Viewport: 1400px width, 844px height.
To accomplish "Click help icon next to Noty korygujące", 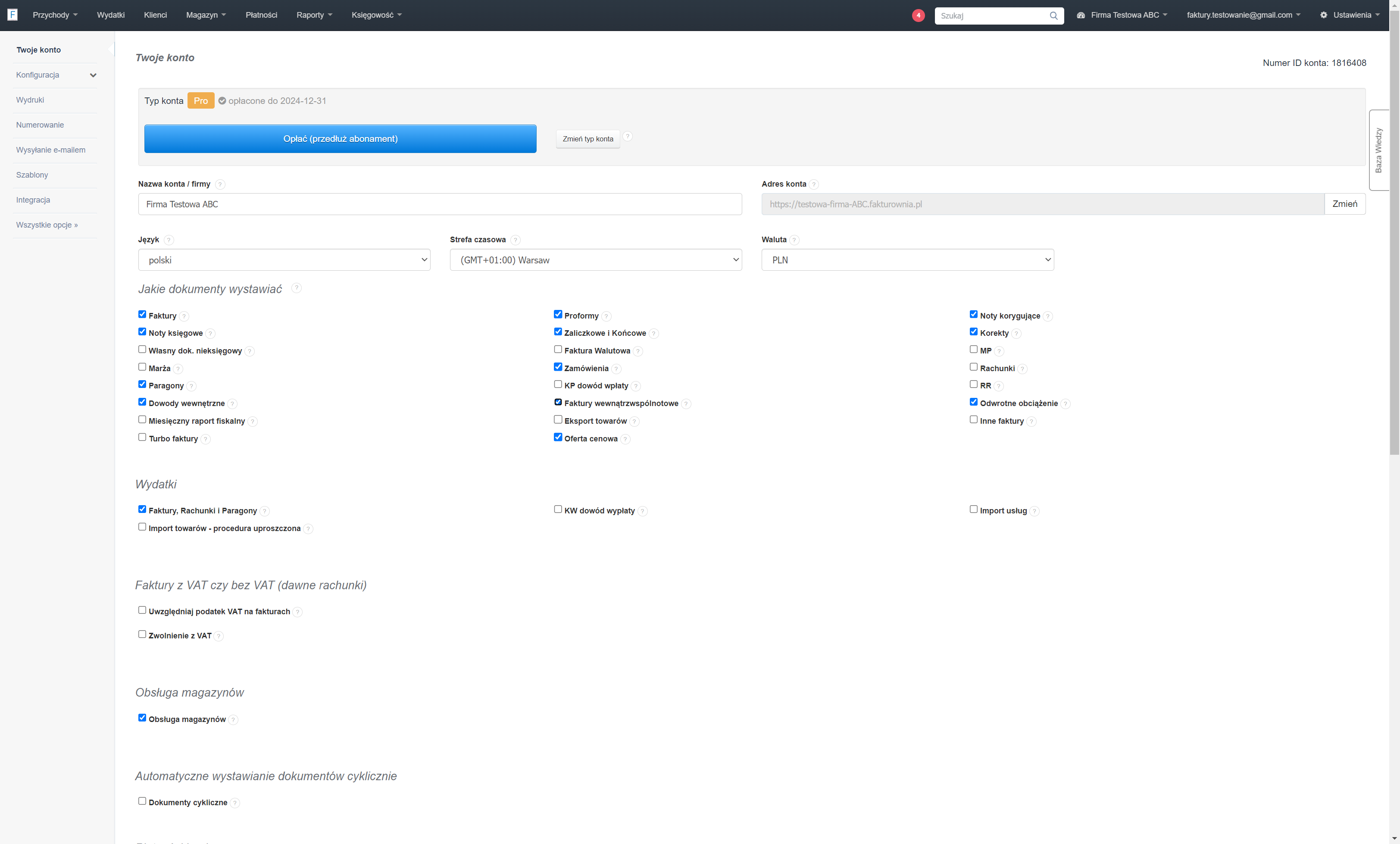I will pos(1048,316).
